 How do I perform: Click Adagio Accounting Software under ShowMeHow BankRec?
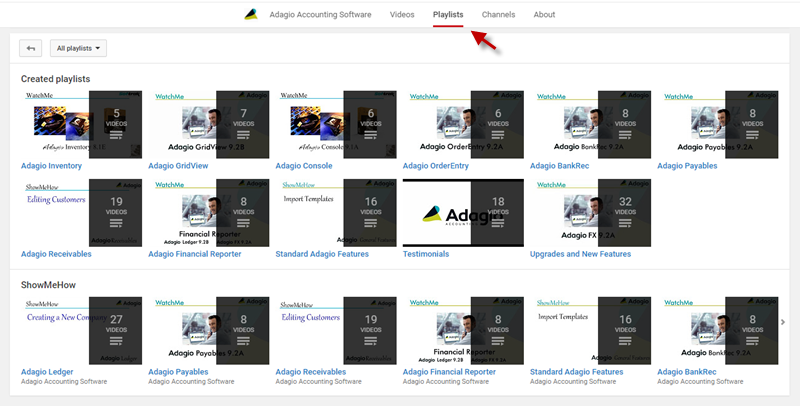(700, 382)
